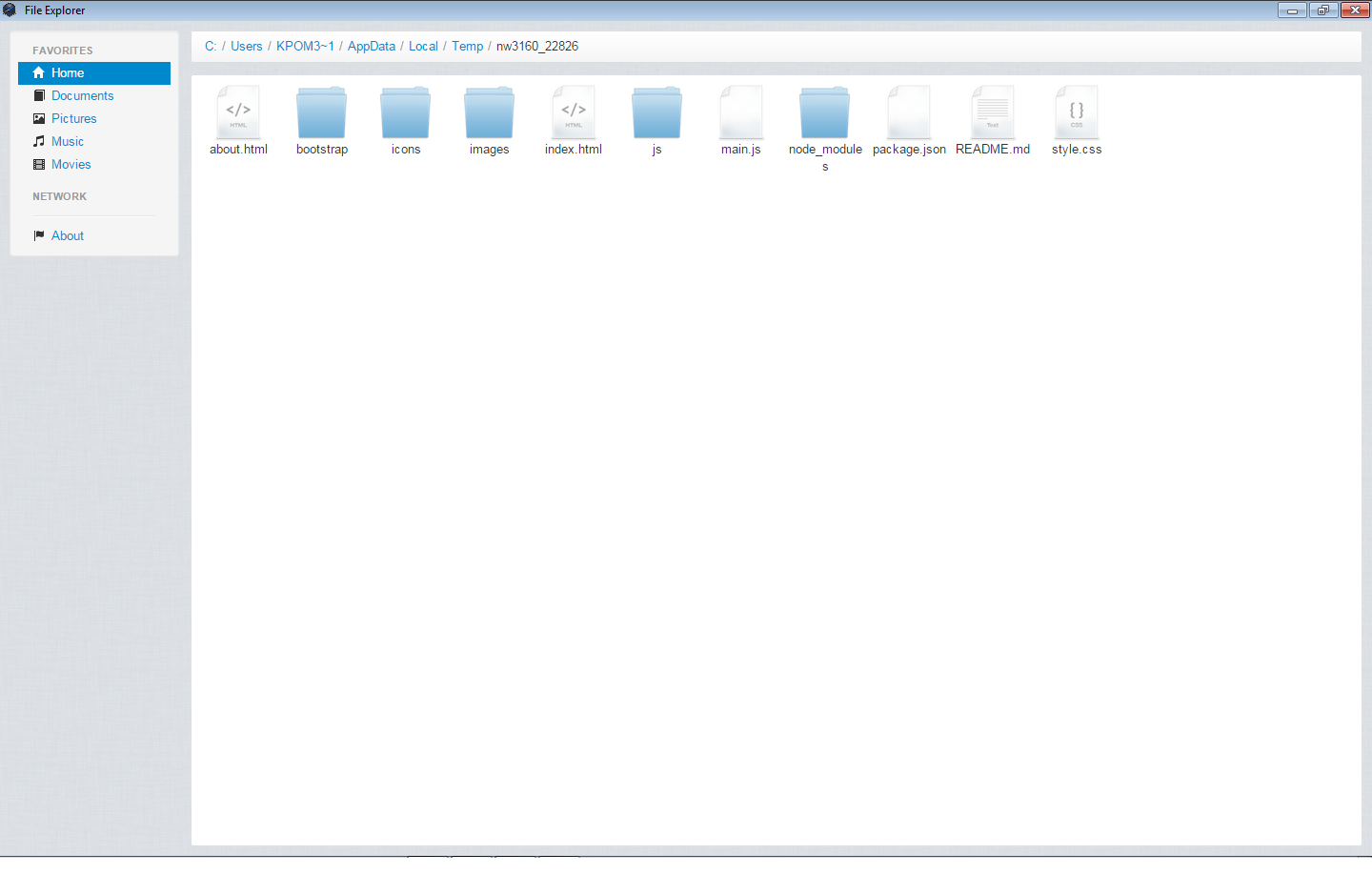Viewport: 1372px width, 894px height.
Task: Select the package.json file
Action: click(x=909, y=113)
